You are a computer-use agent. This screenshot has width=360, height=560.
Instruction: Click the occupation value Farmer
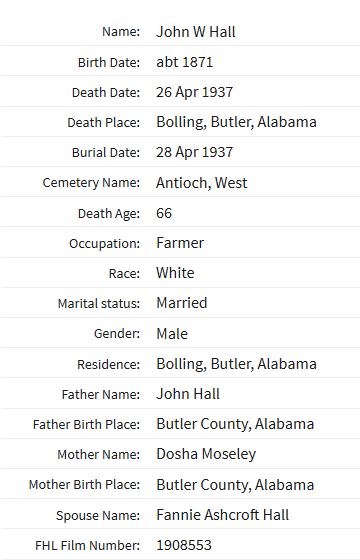coord(180,243)
